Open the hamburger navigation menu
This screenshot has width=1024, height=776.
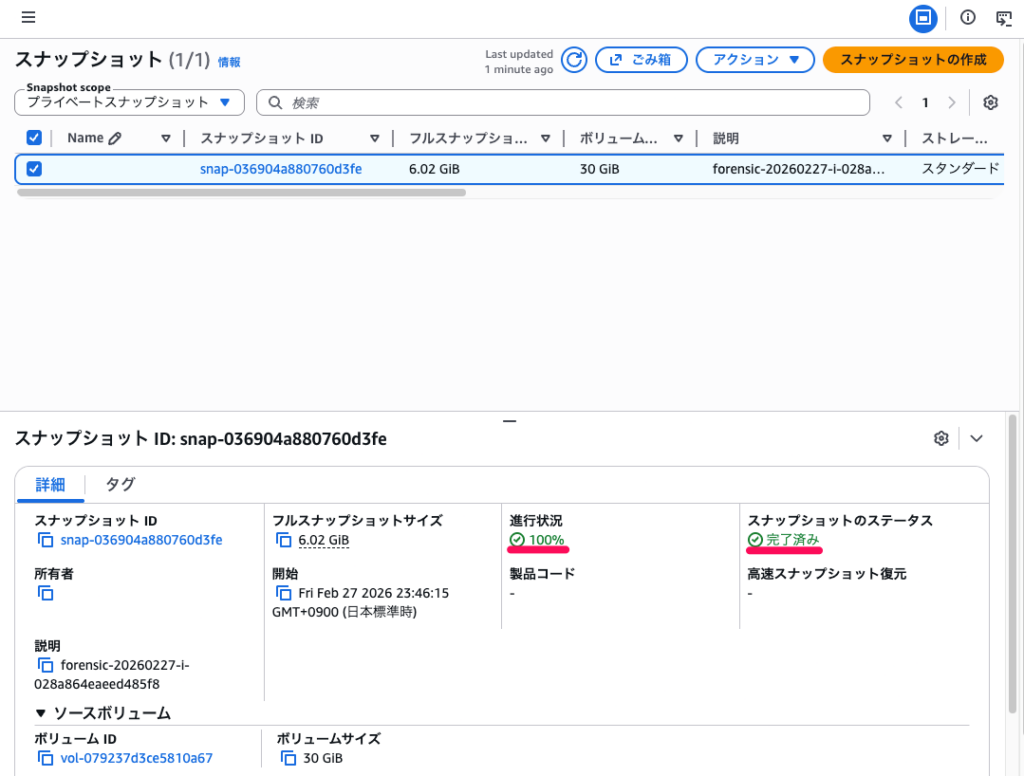(x=28, y=17)
